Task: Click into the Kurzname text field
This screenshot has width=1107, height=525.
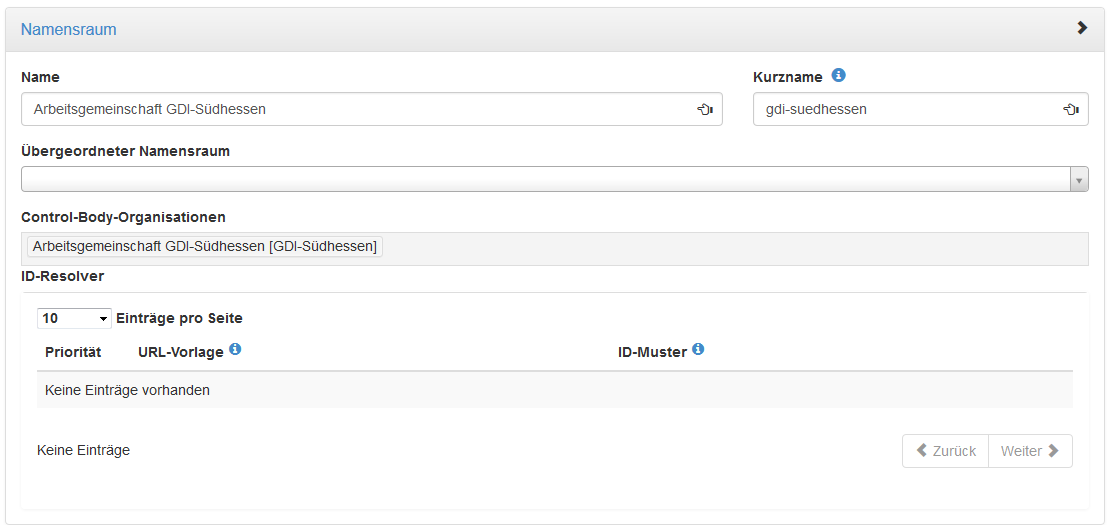Action: pyautogui.click(x=921, y=109)
